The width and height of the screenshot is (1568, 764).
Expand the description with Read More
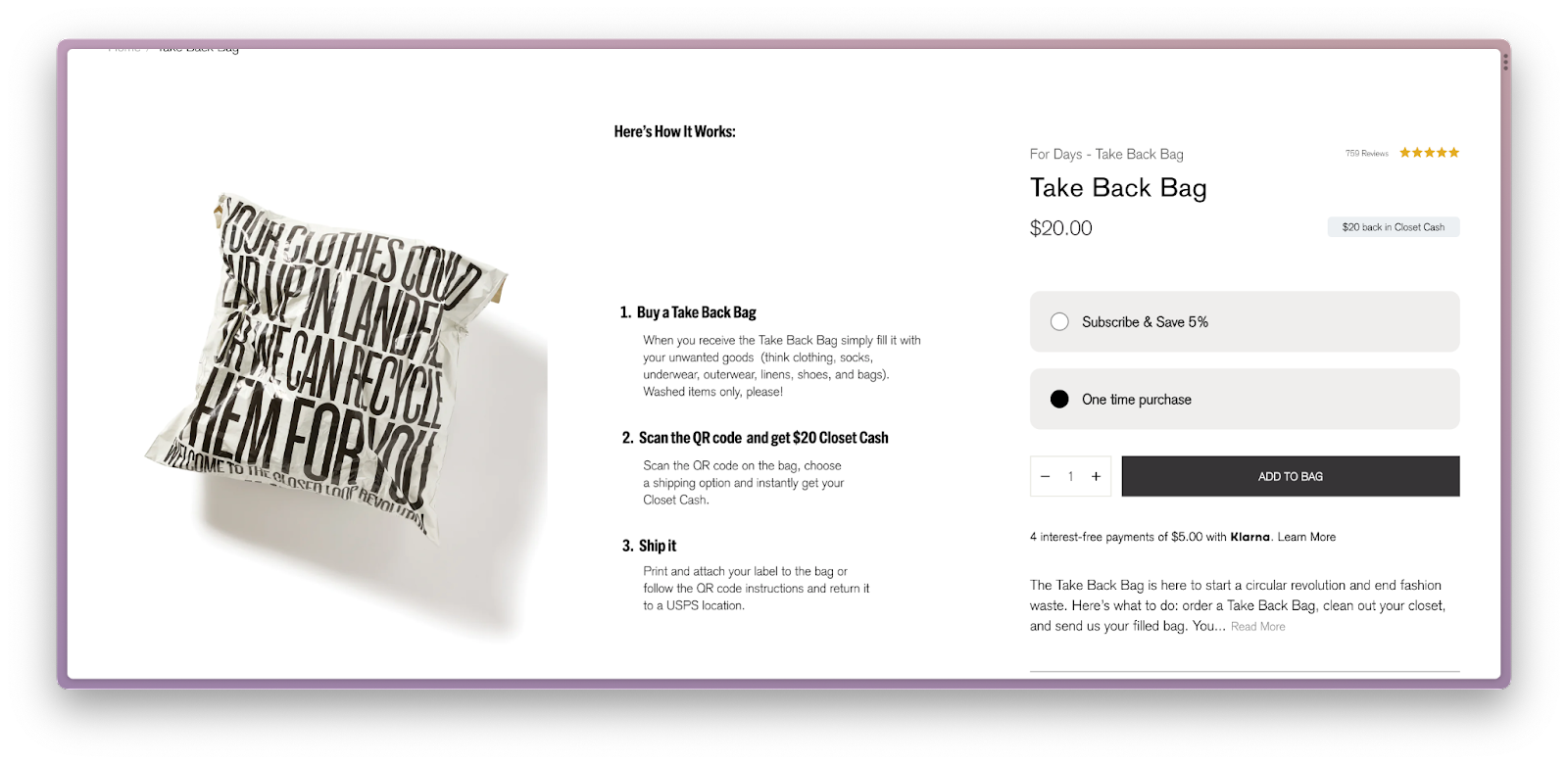[1257, 626]
